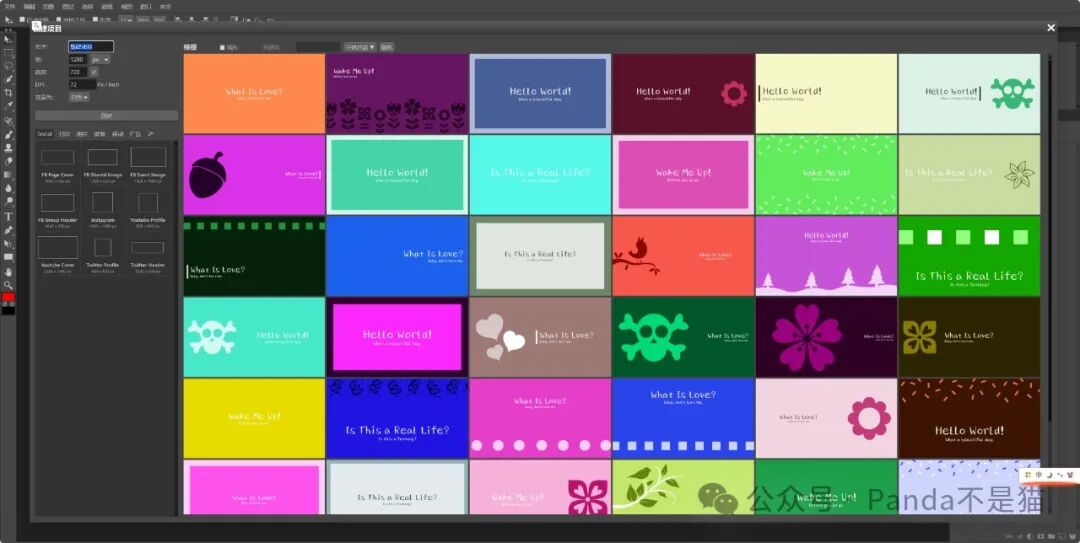
Task: Pick the purple winter trees Hello World template
Action: (x=827, y=256)
